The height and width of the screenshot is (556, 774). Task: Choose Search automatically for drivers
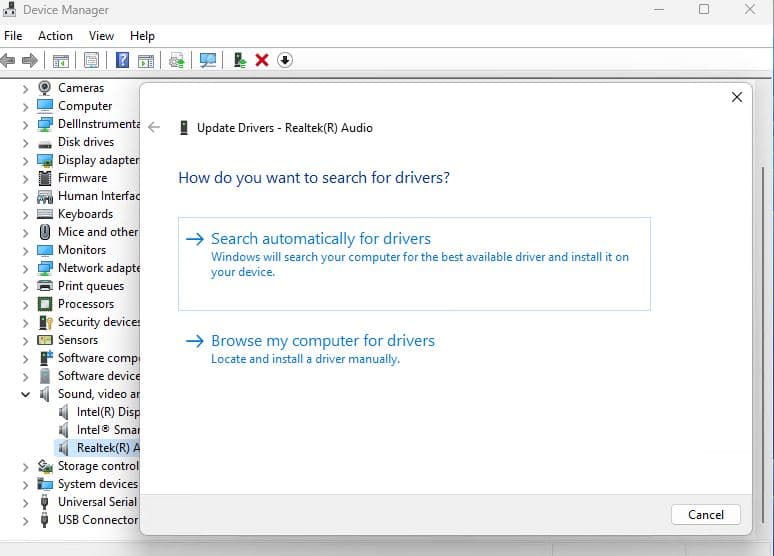tap(320, 239)
